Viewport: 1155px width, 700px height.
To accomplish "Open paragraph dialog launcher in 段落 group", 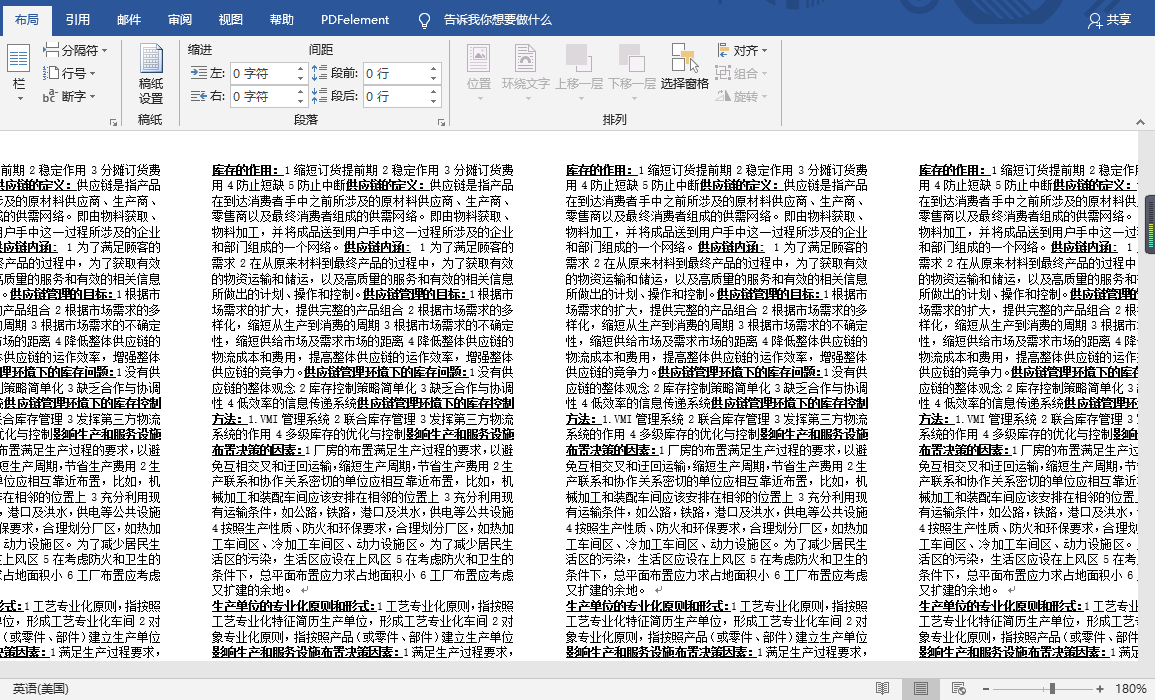I will pos(441,122).
